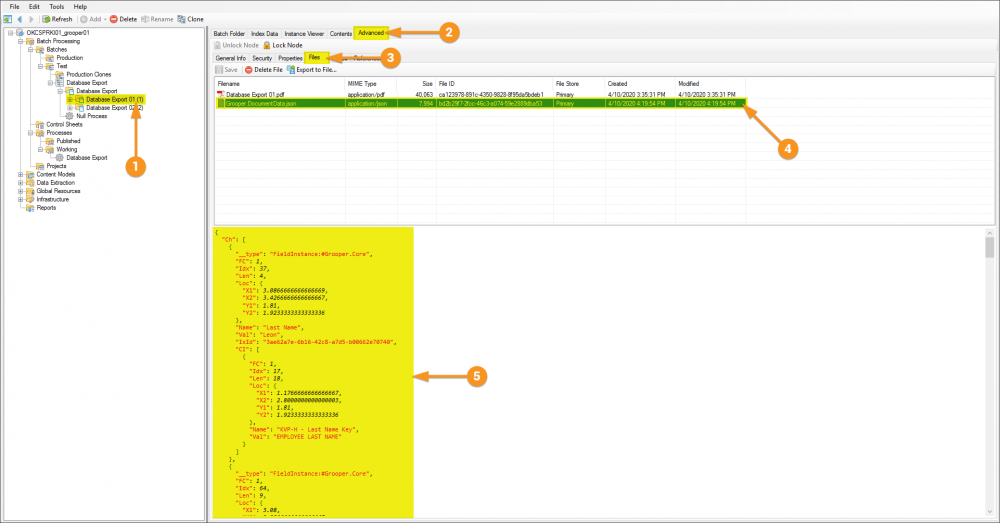Click the Rename toolbar button
Viewport: 1000px width, 523px height.
tap(157, 19)
